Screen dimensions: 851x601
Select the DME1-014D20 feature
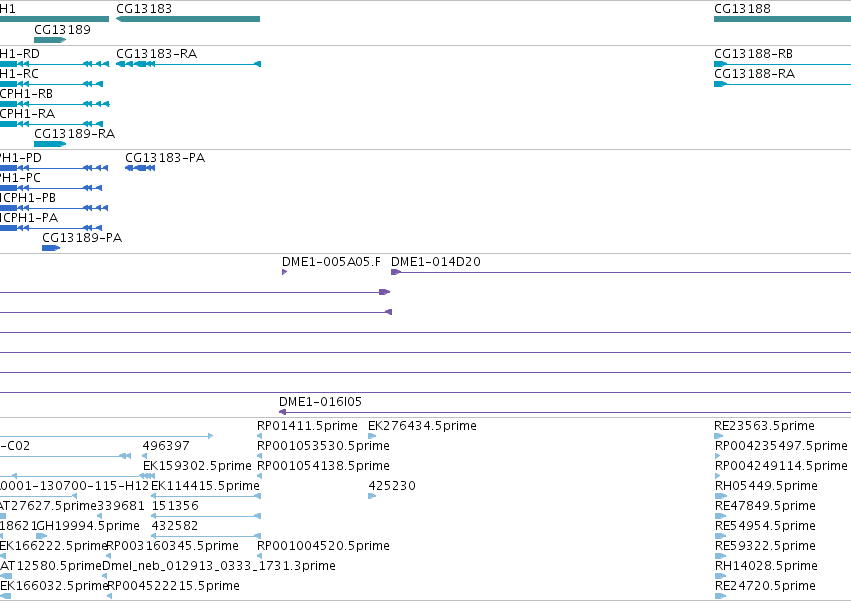pos(621,272)
